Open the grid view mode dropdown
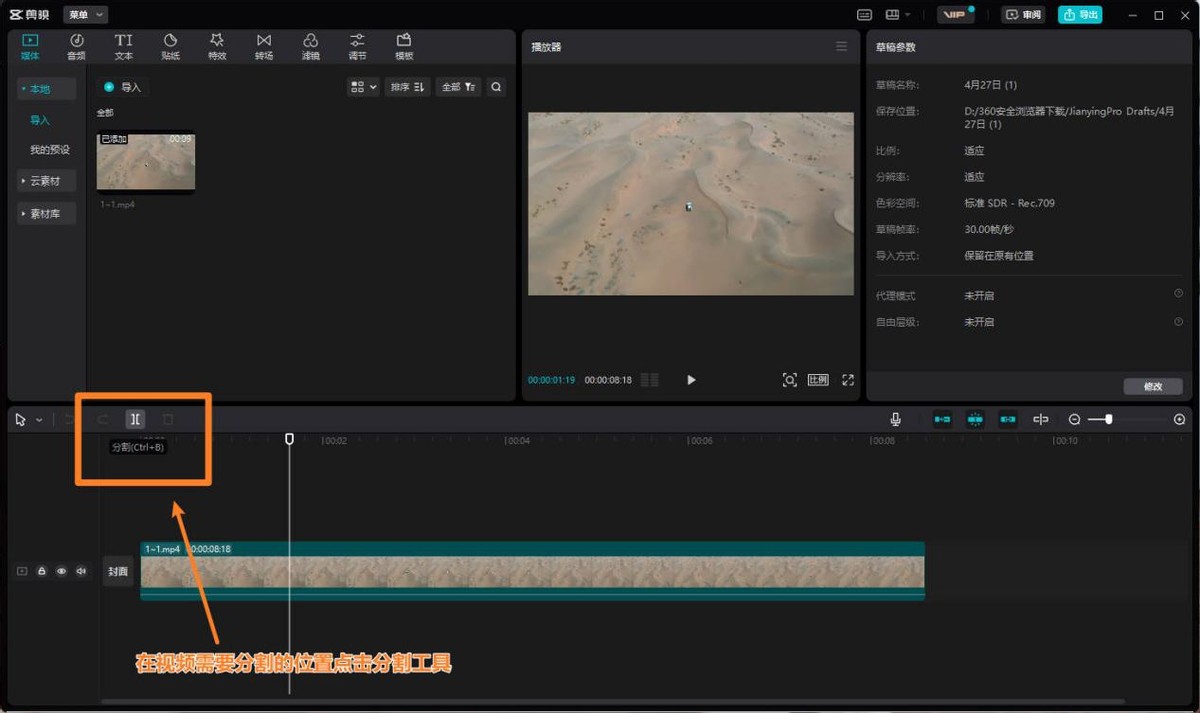The width and height of the screenshot is (1200, 713). 363,87
